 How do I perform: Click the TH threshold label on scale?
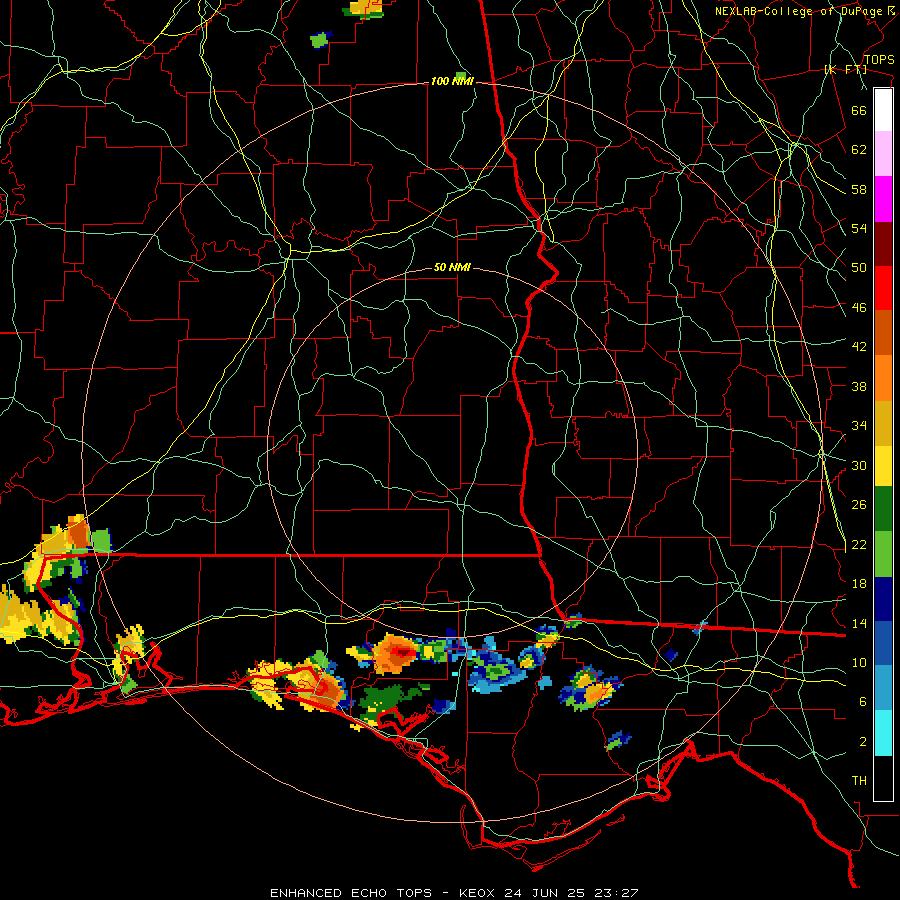[x=859, y=781]
